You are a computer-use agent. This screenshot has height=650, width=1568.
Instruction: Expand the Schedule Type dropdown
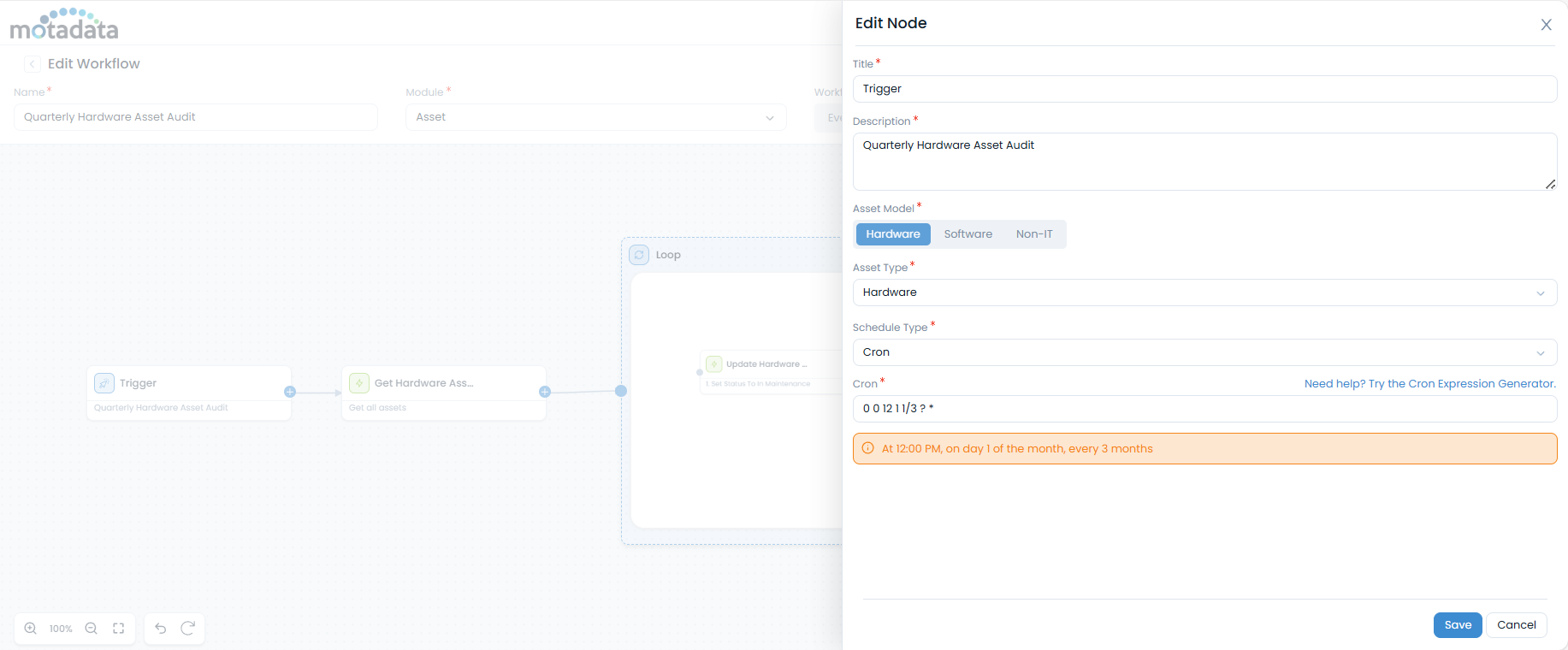(1204, 352)
